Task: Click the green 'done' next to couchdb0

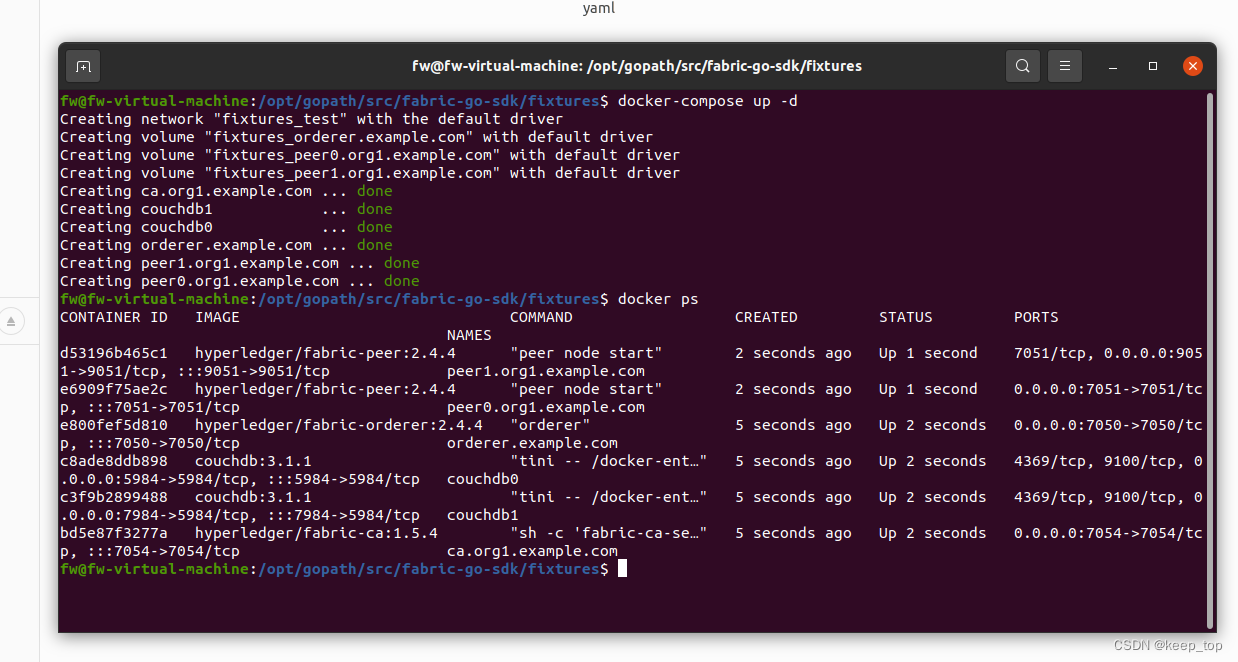Action: coord(374,226)
